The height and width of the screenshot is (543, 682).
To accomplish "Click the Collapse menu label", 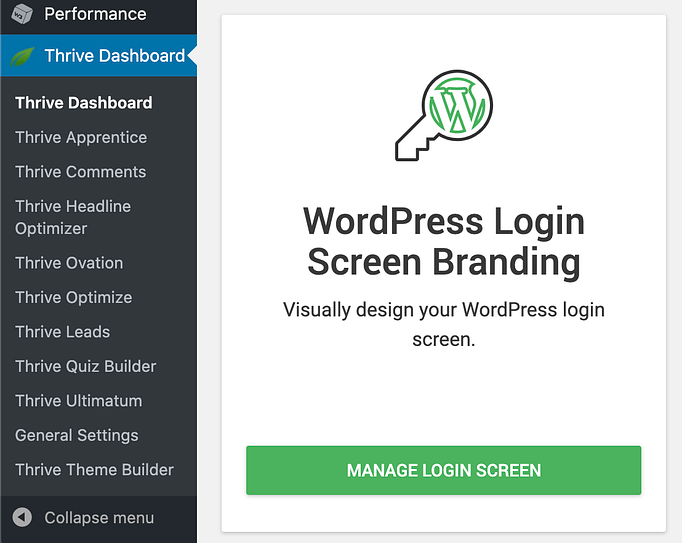I will tap(99, 518).
